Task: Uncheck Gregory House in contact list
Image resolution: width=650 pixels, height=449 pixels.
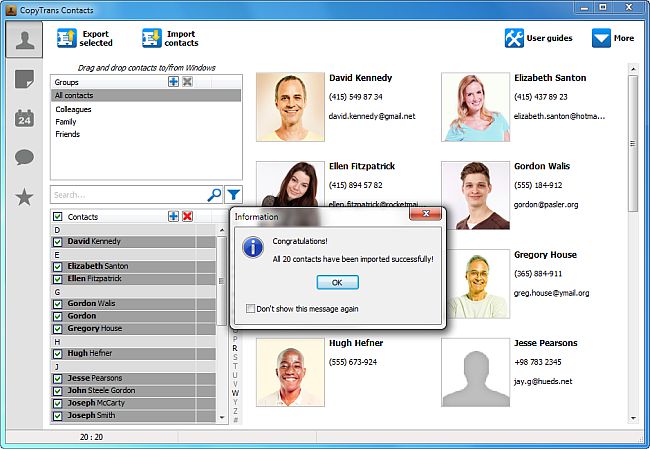Action: [x=58, y=329]
